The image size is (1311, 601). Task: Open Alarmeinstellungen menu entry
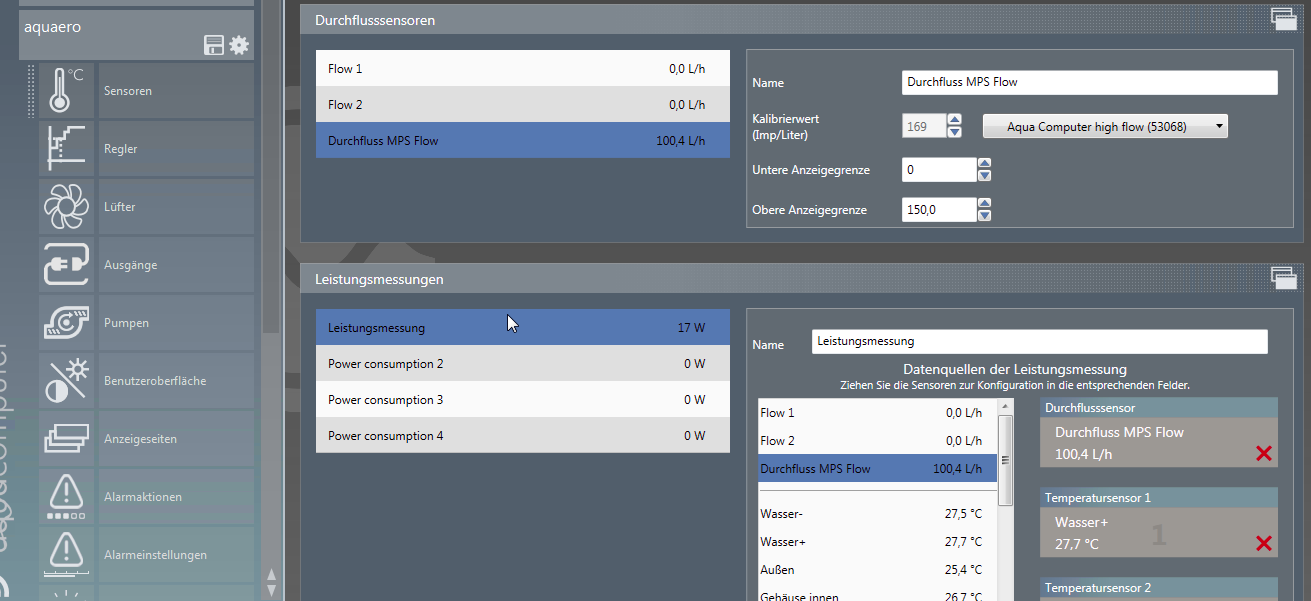pyautogui.click(x=176, y=554)
